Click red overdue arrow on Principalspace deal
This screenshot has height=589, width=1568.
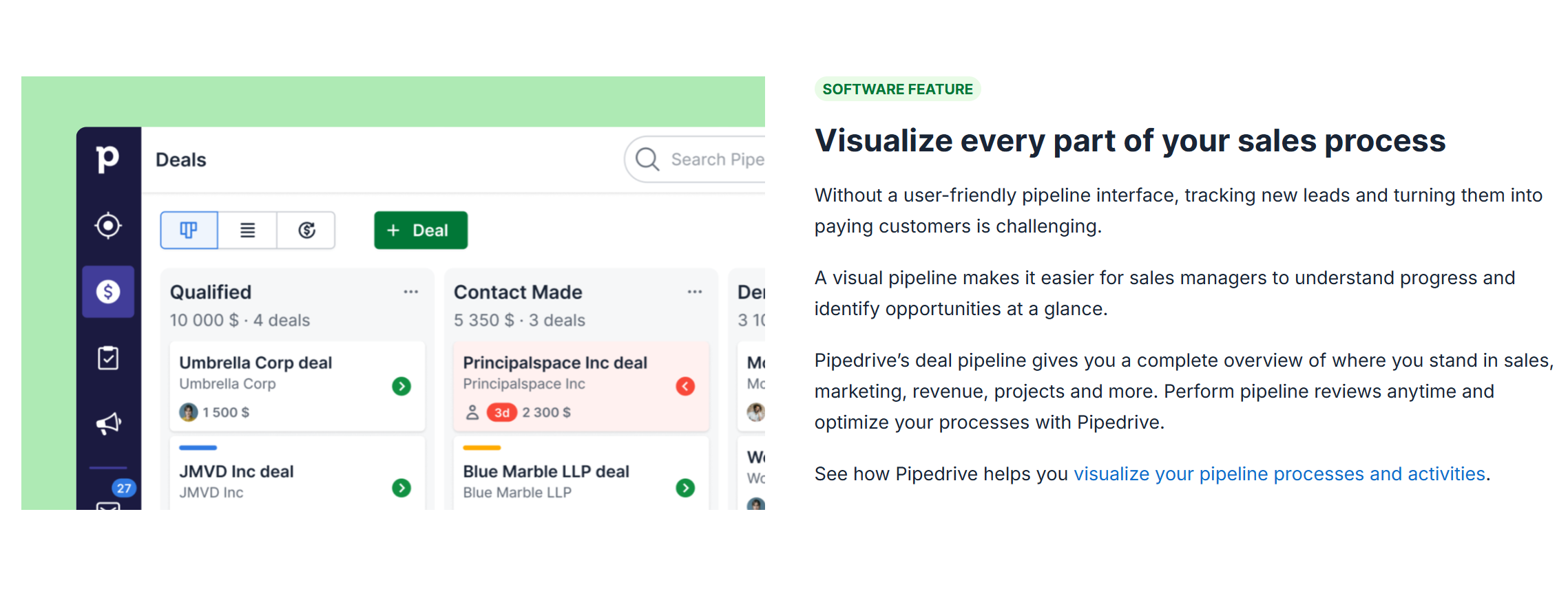click(x=685, y=386)
